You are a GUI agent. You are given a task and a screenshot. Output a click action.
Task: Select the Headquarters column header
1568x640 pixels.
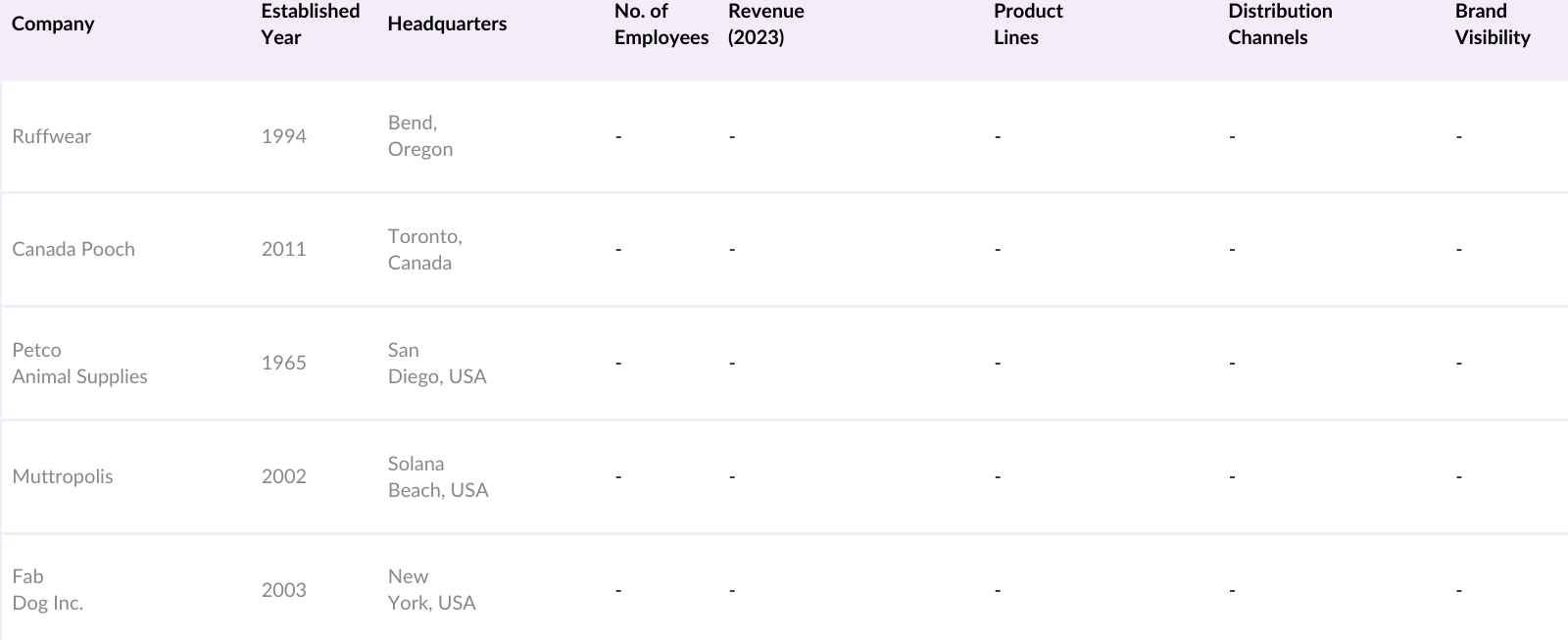coord(447,24)
